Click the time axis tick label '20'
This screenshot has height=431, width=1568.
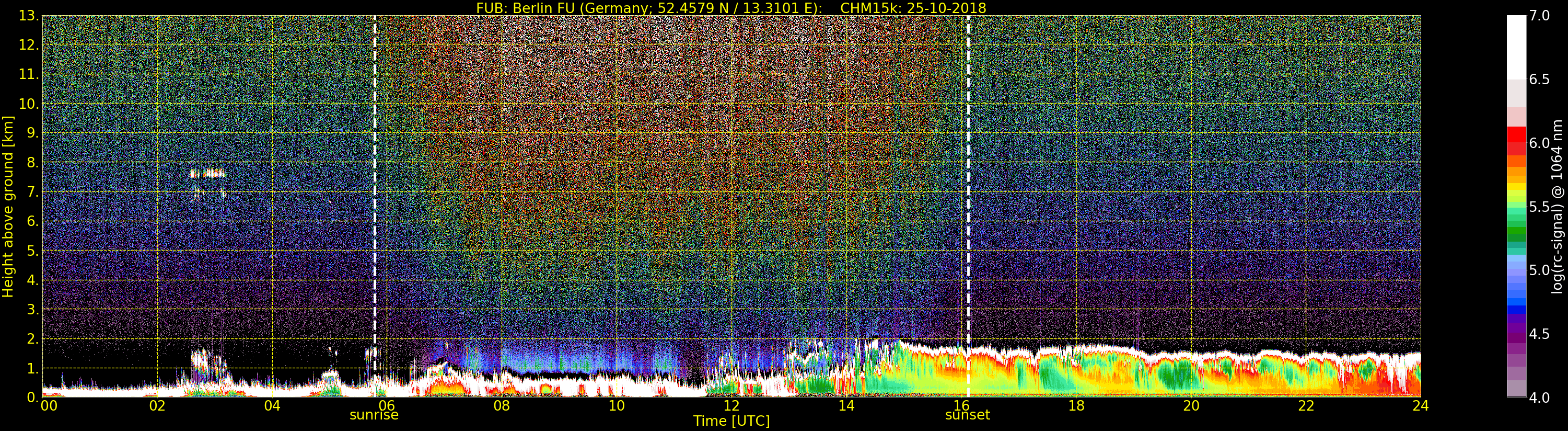point(1191,405)
